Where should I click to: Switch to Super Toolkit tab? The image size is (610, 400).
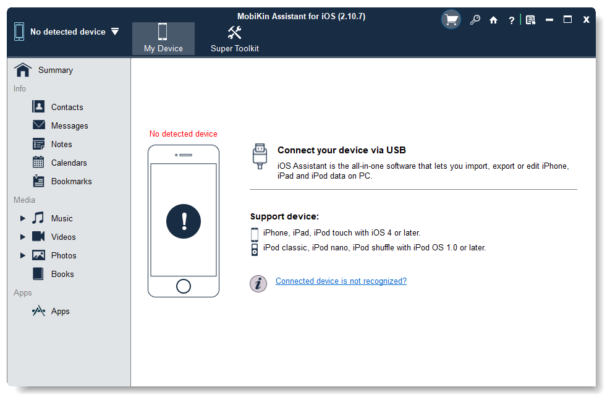(x=235, y=38)
